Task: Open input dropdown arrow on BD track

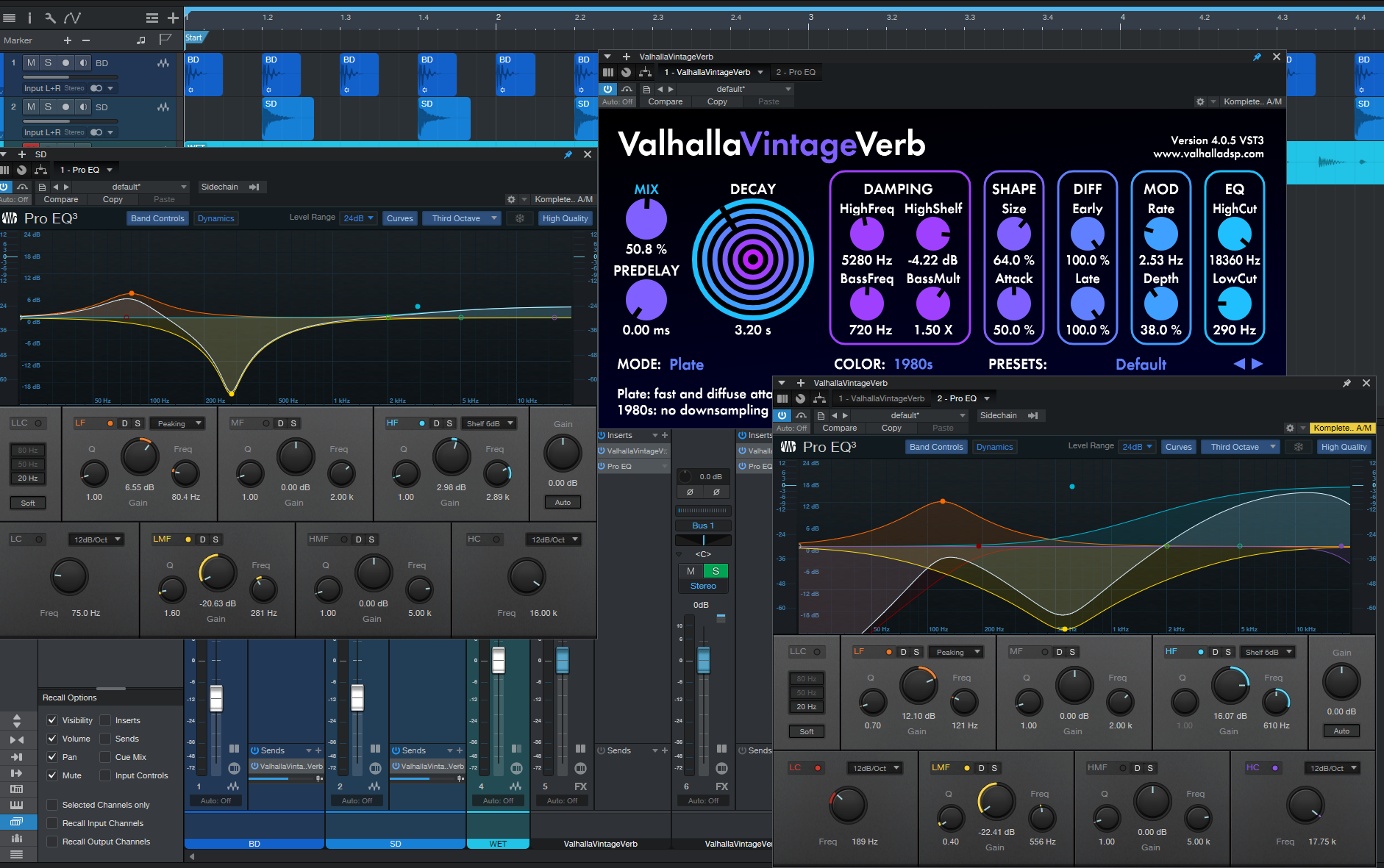Action: click(x=111, y=88)
